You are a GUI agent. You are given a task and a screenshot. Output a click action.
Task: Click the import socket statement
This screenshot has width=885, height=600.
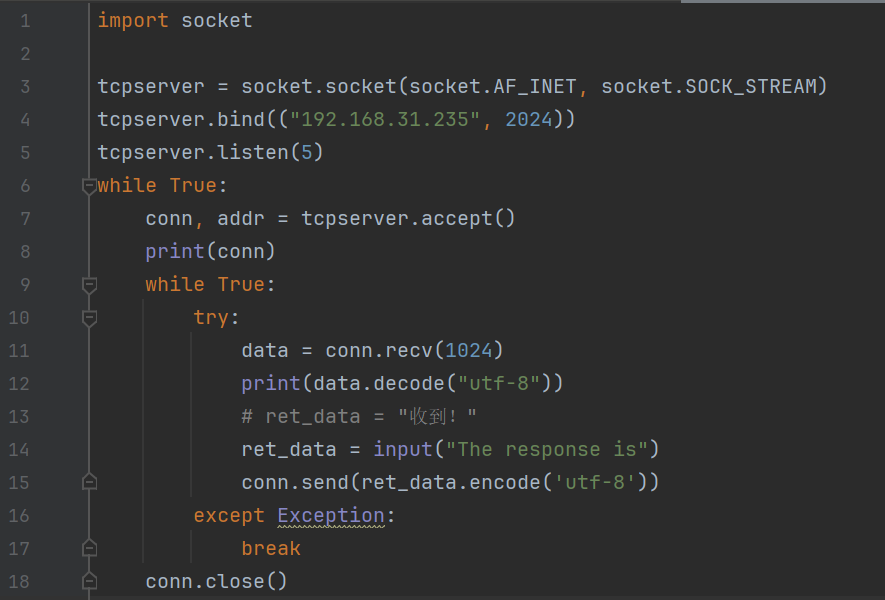175,21
